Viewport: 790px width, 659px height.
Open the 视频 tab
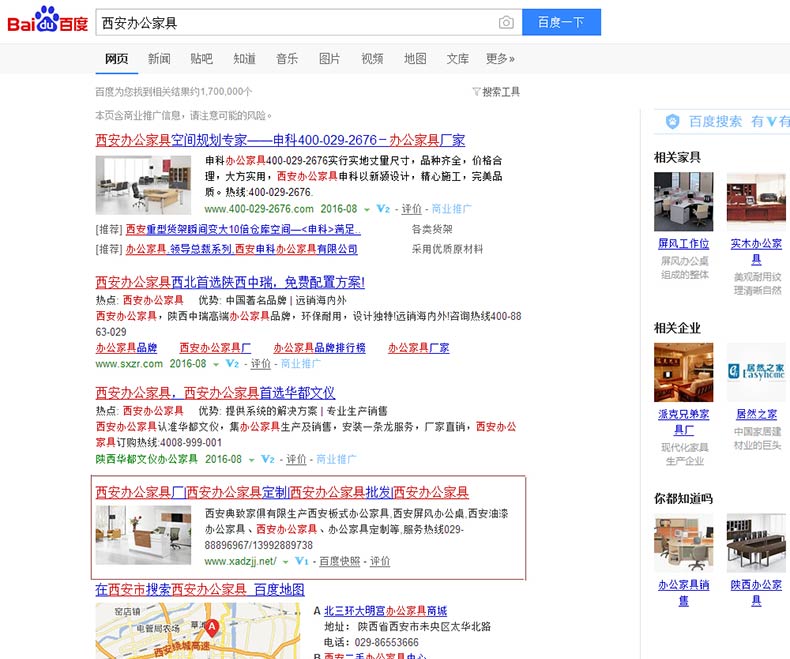[372, 59]
